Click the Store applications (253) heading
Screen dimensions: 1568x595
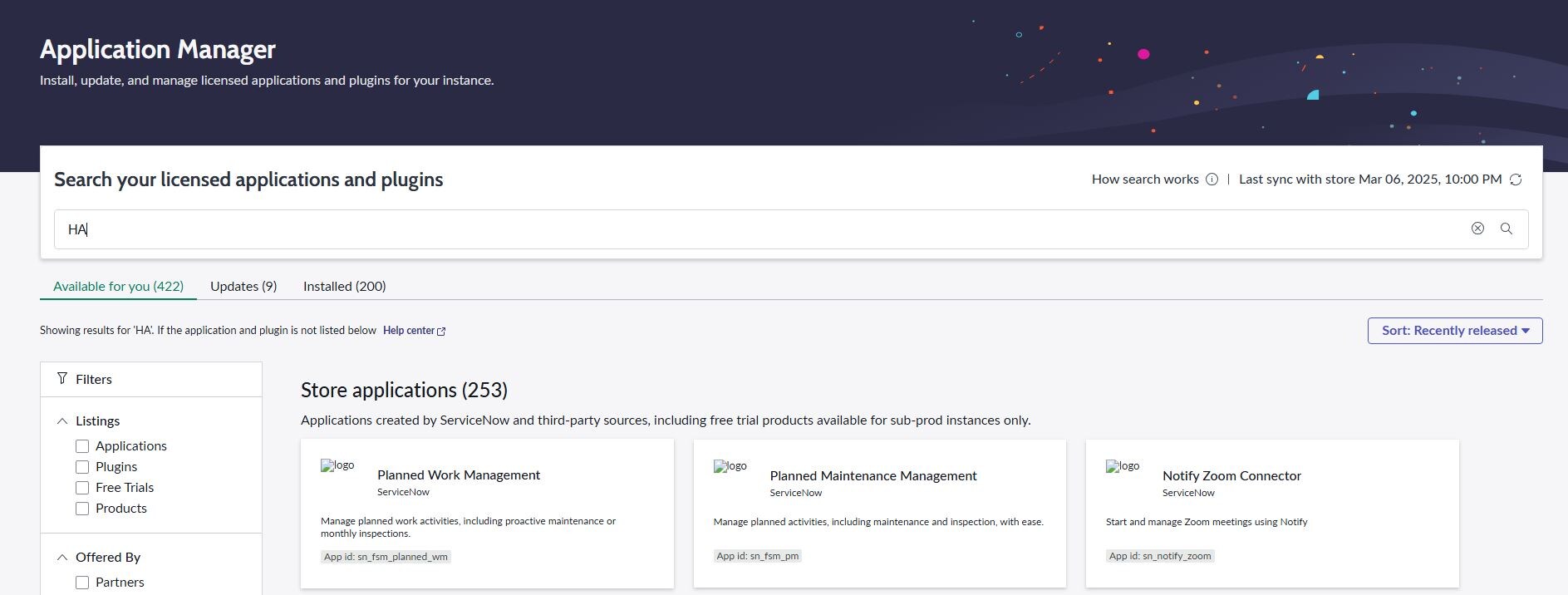404,391
